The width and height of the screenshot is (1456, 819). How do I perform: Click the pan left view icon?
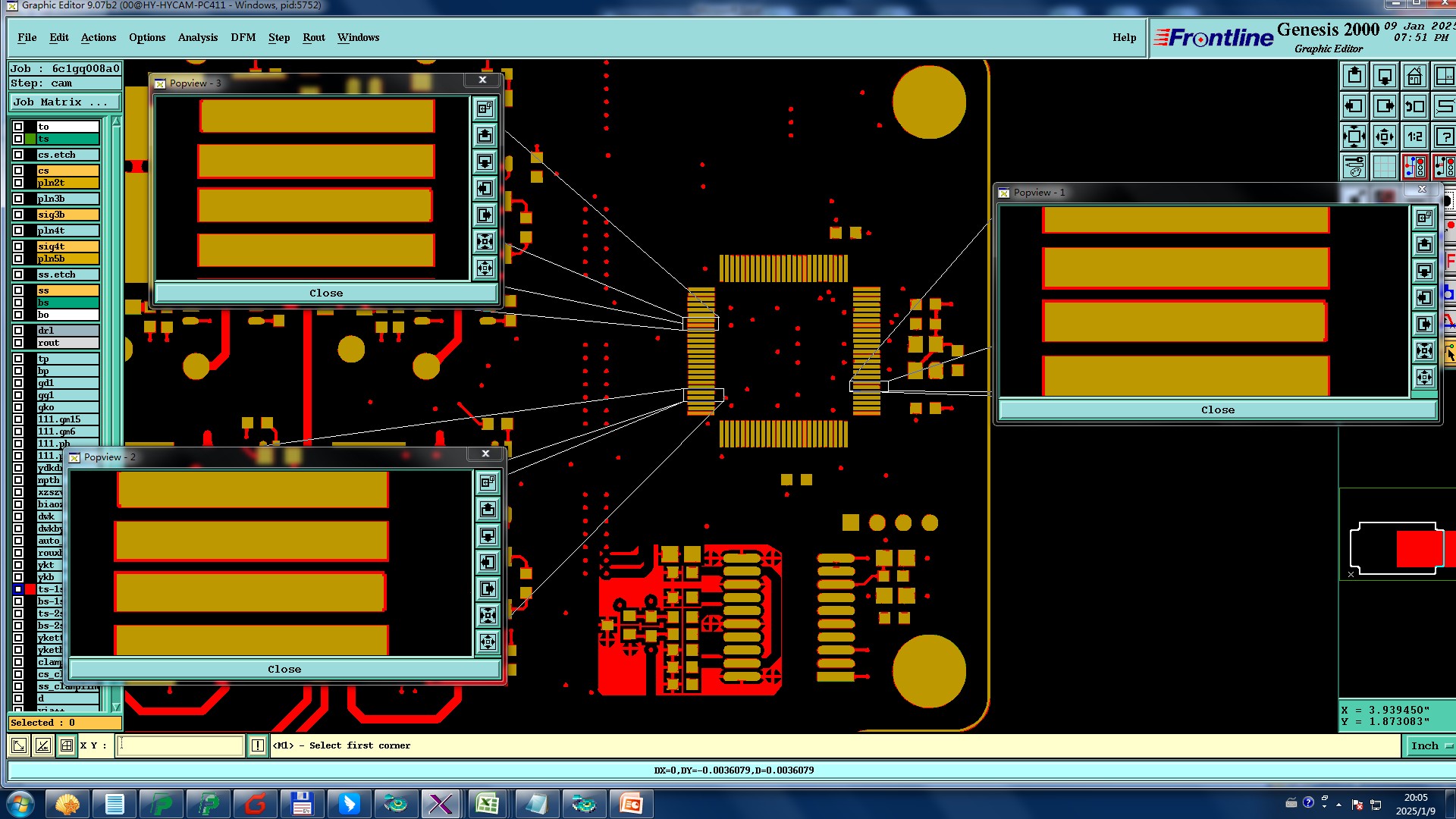click(1354, 107)
